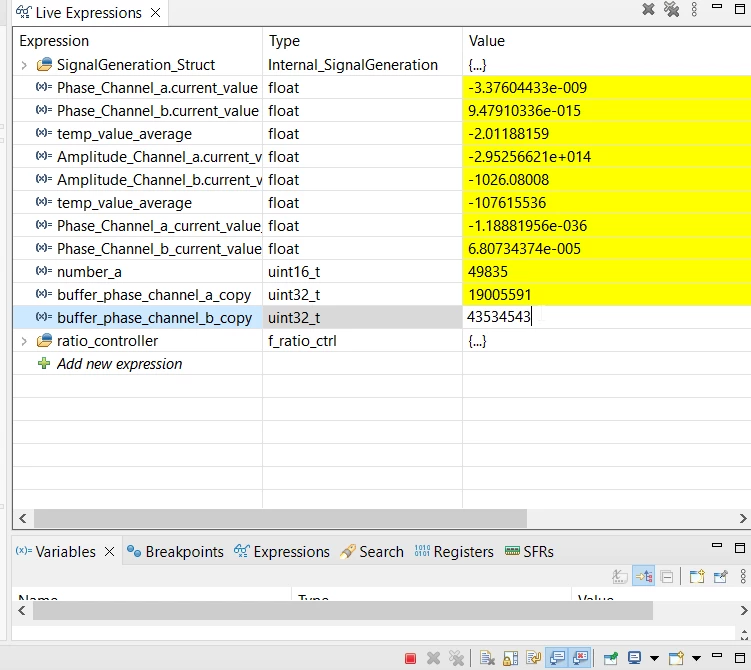The width and height of the screenshot is (751, 670).
Task: Remove selected expression via gray X icon
Action: pos(648,9)
